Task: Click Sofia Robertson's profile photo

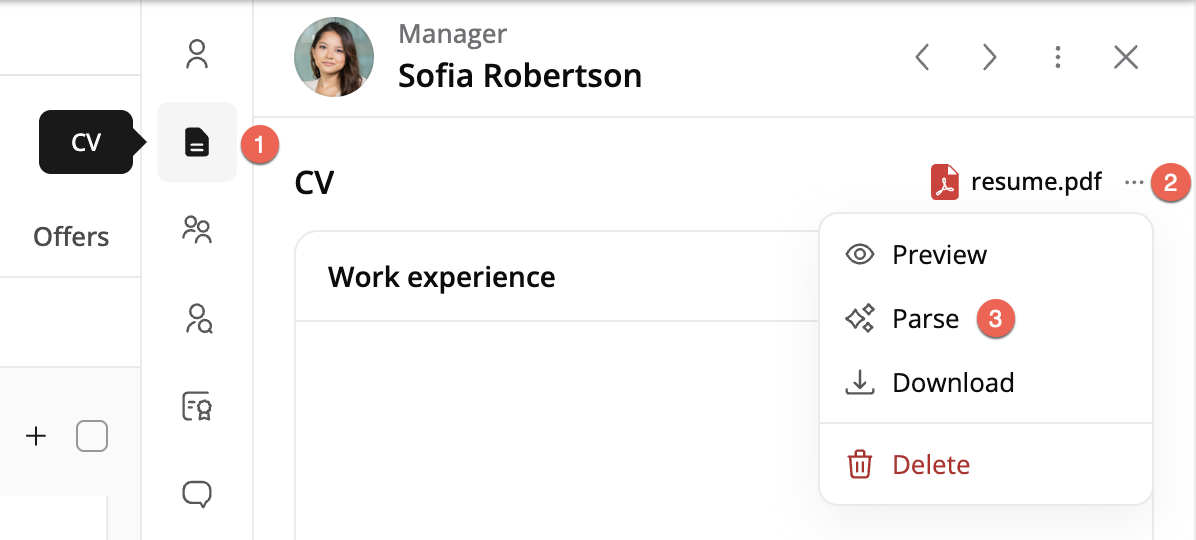Action: 334,56
